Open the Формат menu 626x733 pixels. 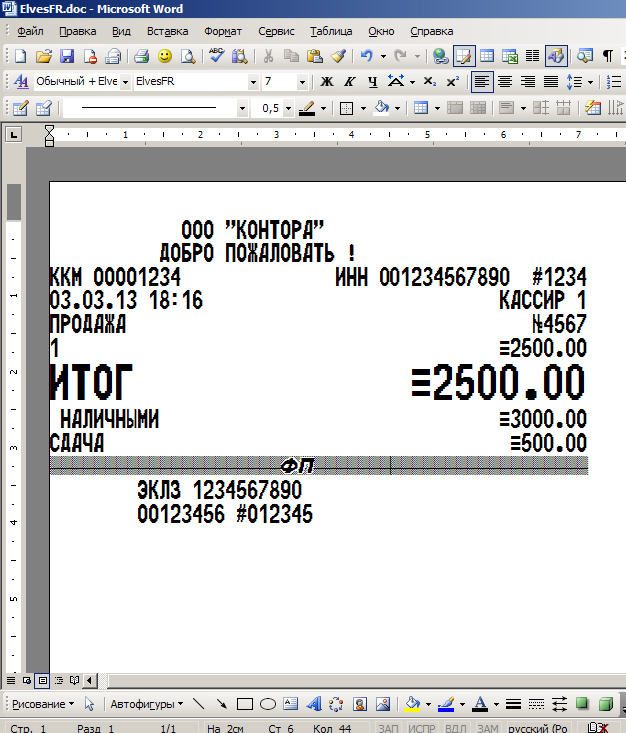click(x=222, y=31)
